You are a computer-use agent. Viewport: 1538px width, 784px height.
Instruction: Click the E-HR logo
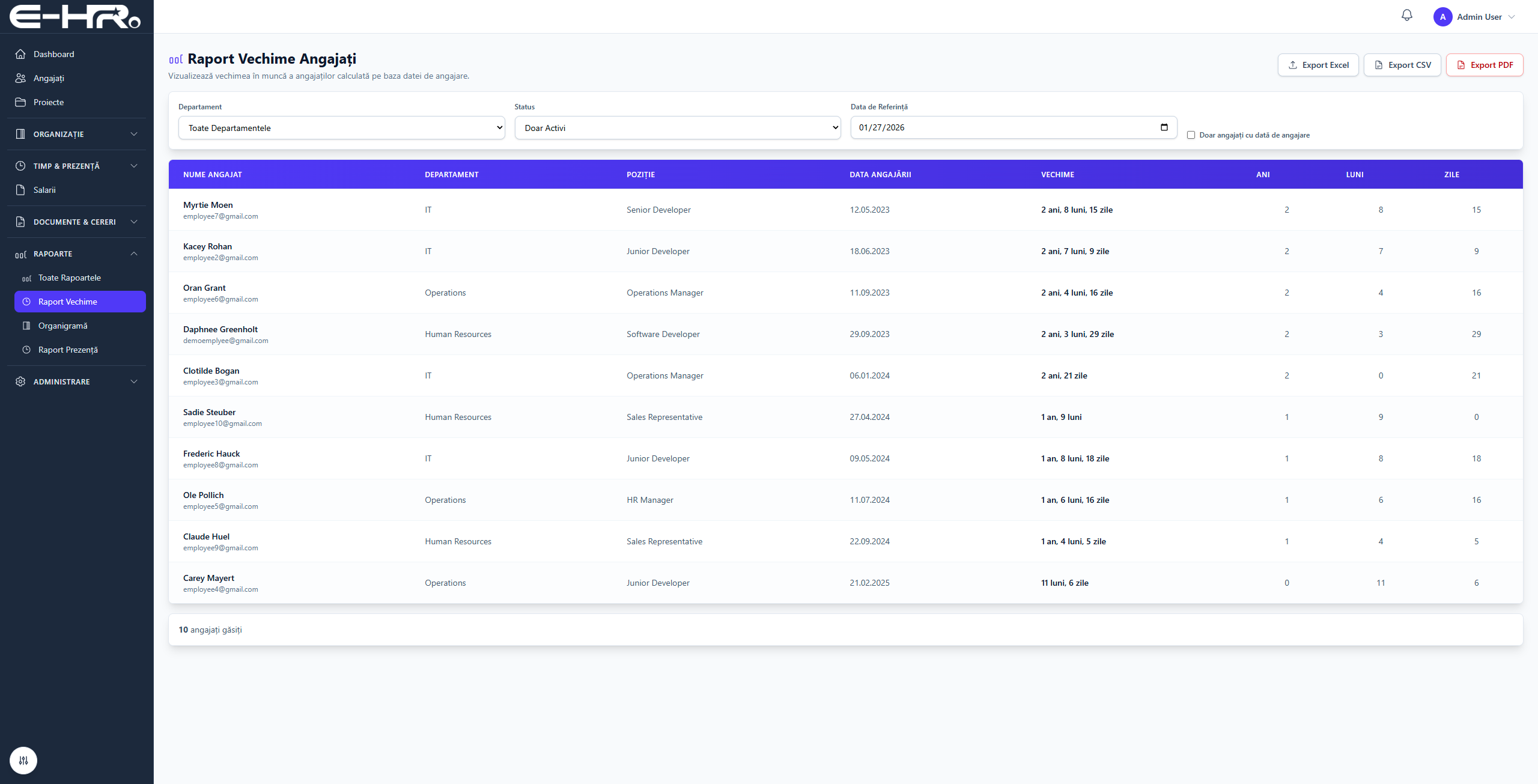pyautogui.click(x=75, y=17)
